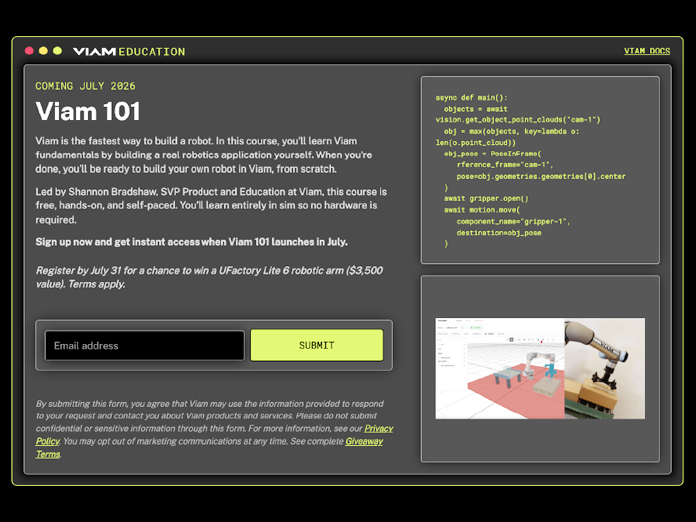696x522 pixels.
Task: Click the green window dot in header
Action: tap(57, 51)
